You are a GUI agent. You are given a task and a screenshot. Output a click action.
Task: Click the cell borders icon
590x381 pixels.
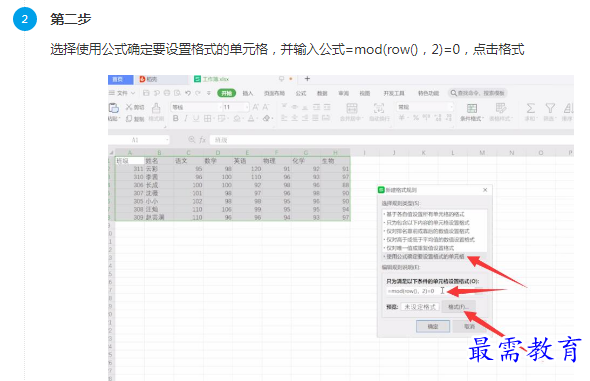[207, 118]
